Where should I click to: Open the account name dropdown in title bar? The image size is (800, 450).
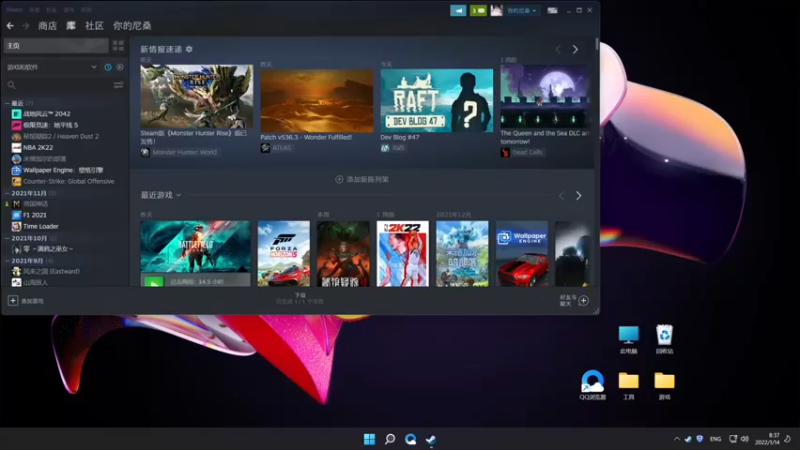521,10
